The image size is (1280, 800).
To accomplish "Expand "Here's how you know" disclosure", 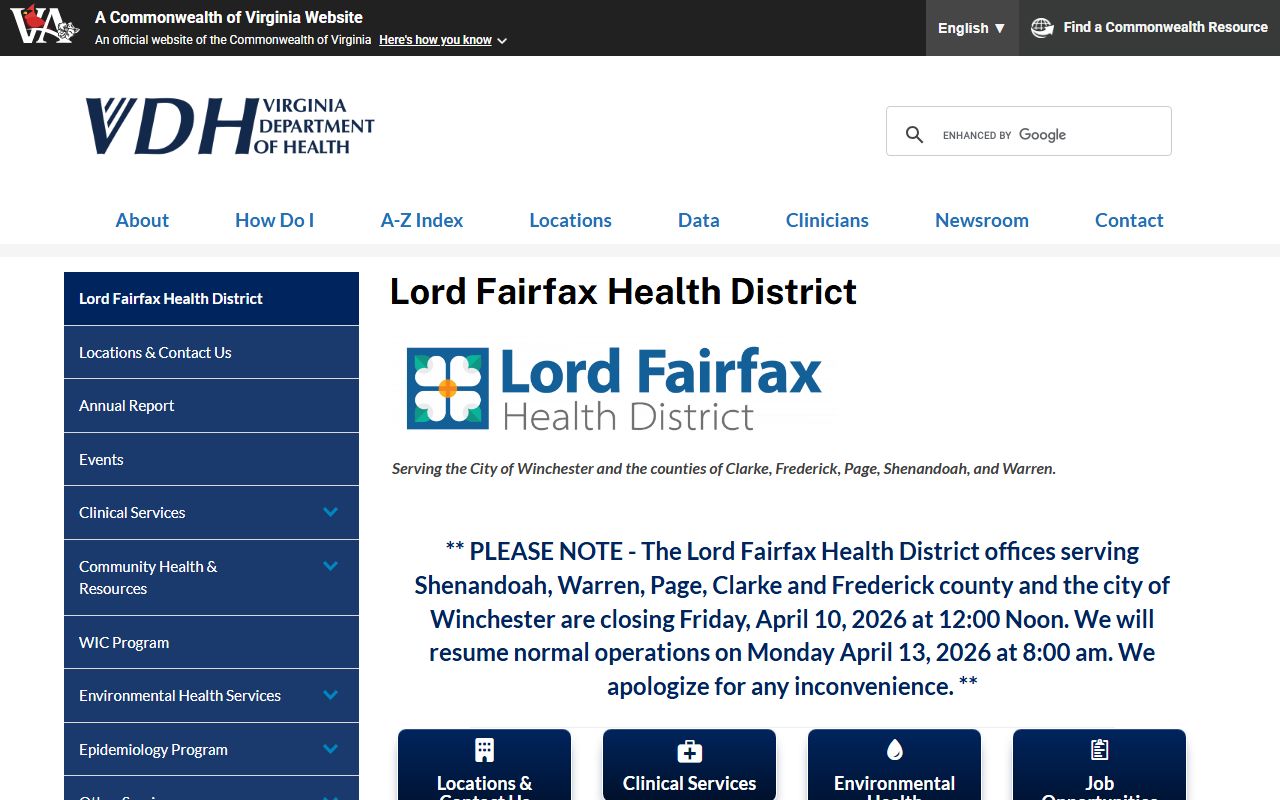I will [x=443, y=40].
